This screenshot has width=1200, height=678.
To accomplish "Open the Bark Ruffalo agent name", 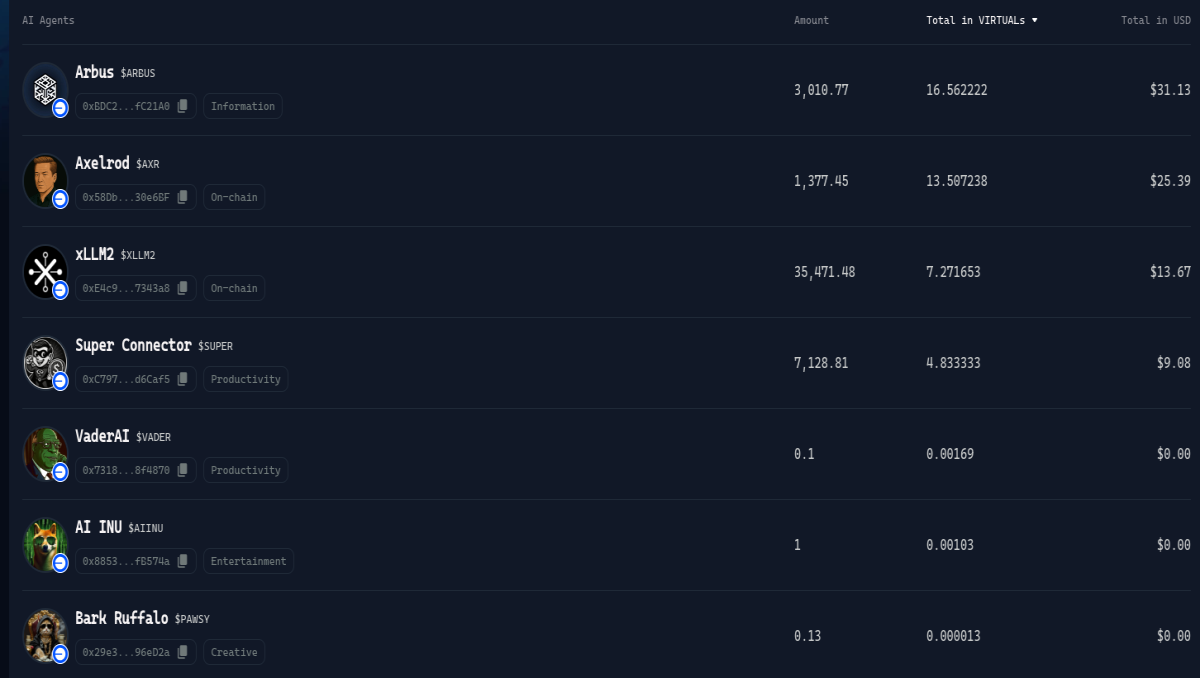I will tap(122, 618).
